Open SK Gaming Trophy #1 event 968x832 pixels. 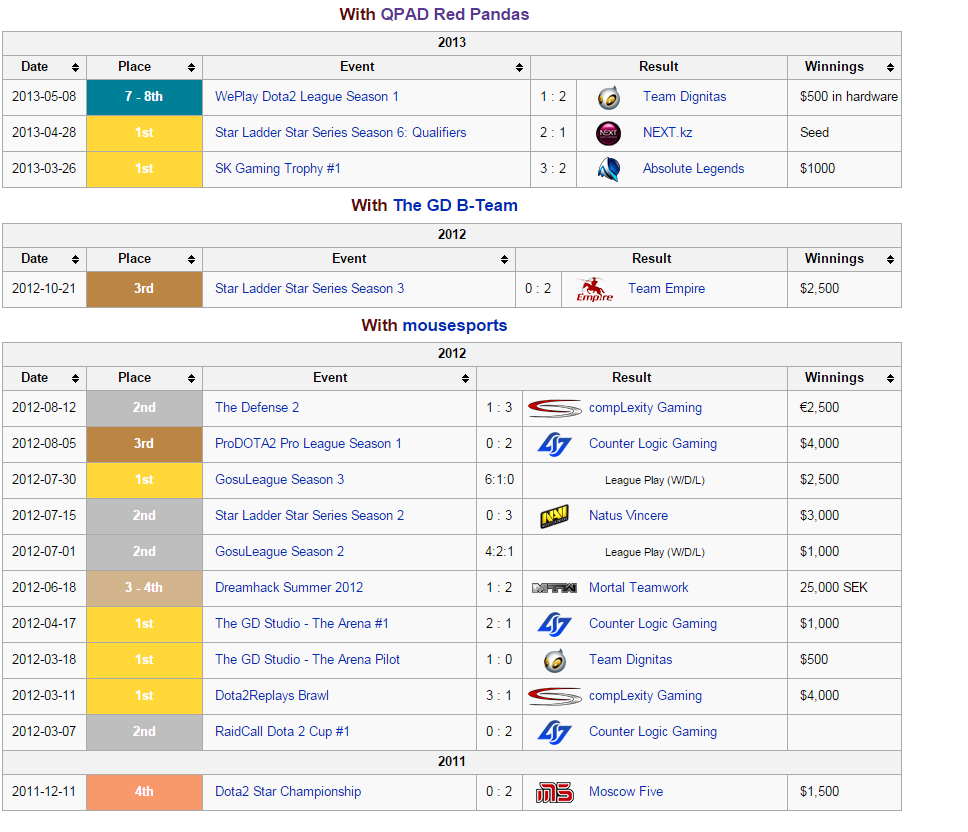pyautogui.click(x=278, y=168)
